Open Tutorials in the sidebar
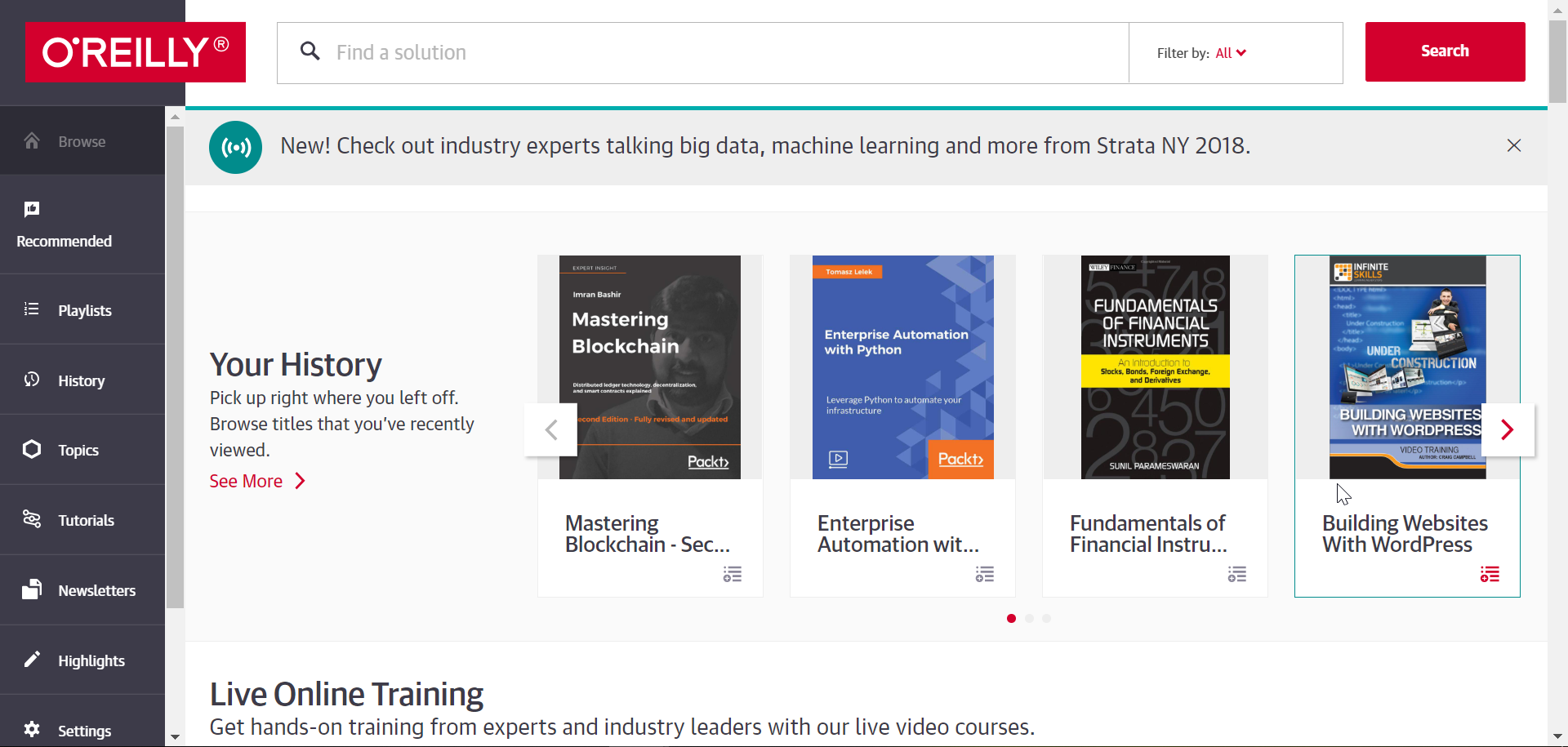1568x747 pixels. pos(82,520)
